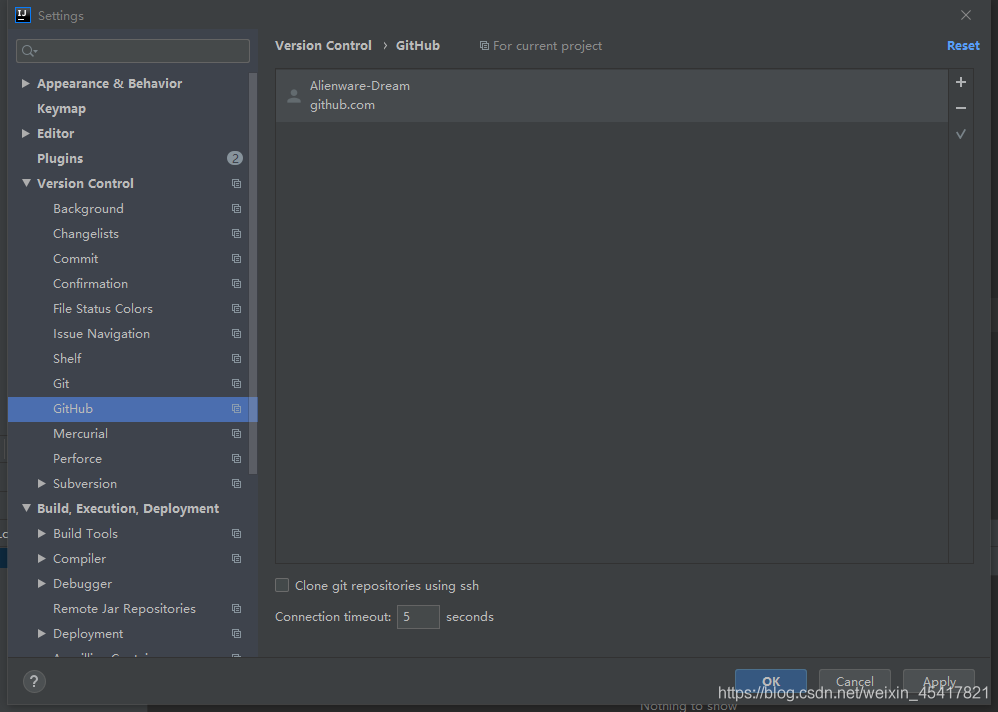Click the project-level icon beside Mercurial

tap(236, 433)
